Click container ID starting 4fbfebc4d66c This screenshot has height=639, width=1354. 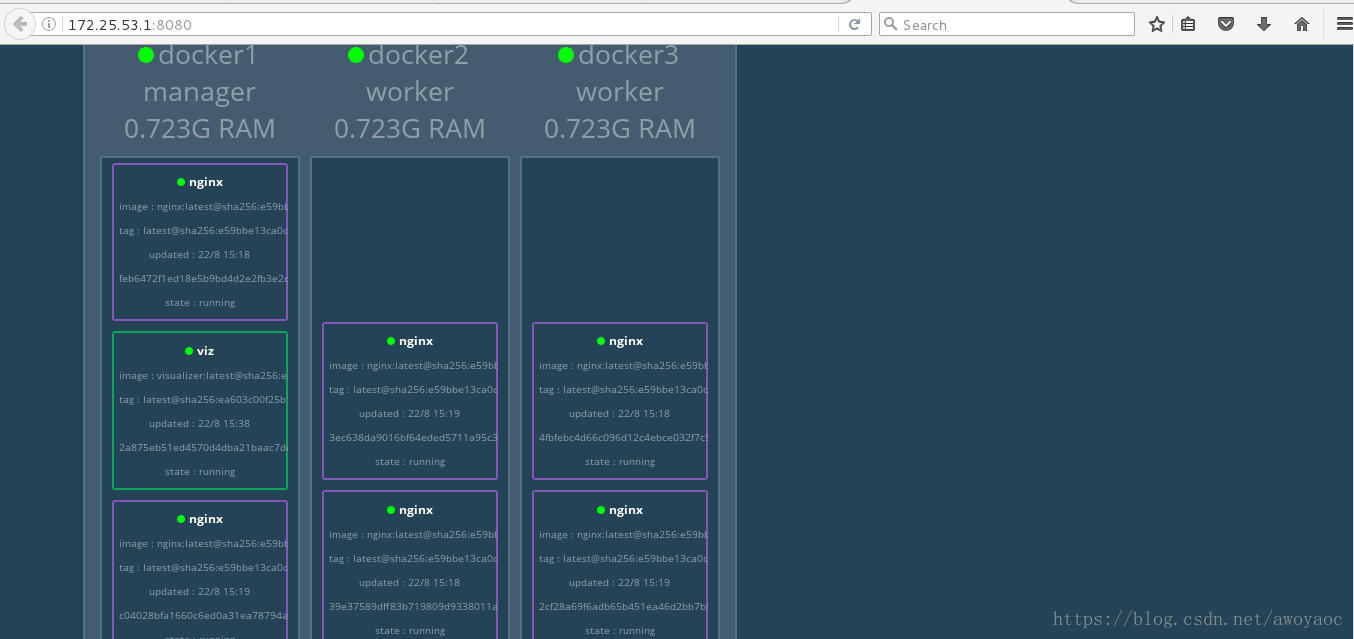pos(623,438)
